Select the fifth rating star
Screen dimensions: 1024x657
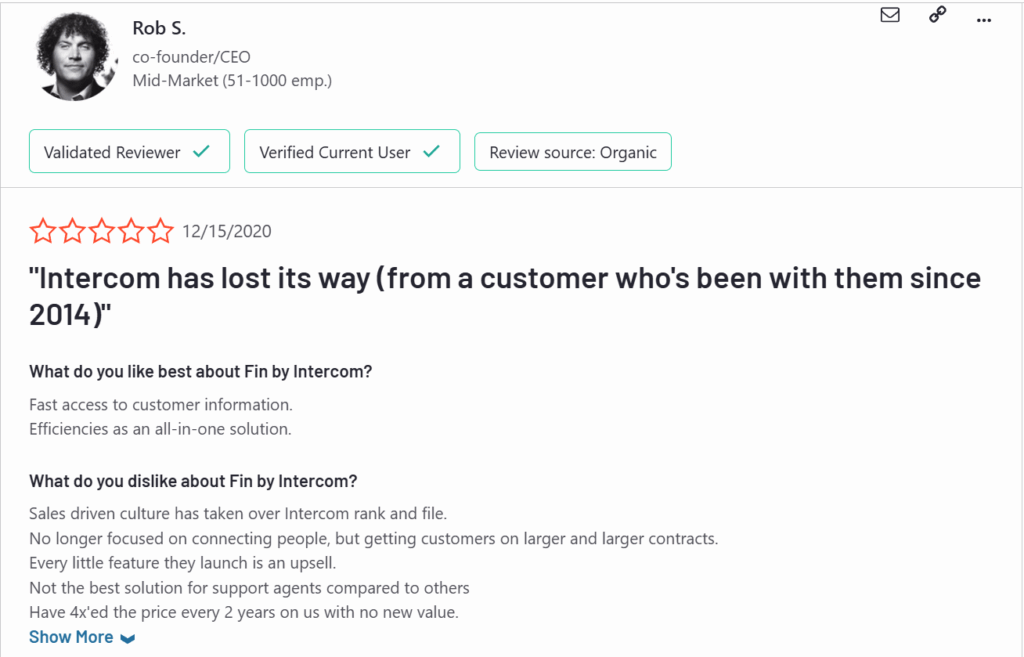159,231
